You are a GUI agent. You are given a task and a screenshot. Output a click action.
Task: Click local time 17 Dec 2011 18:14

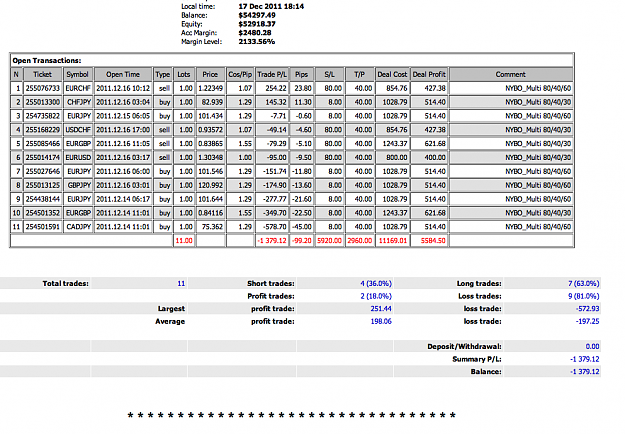tap(271, 6)
